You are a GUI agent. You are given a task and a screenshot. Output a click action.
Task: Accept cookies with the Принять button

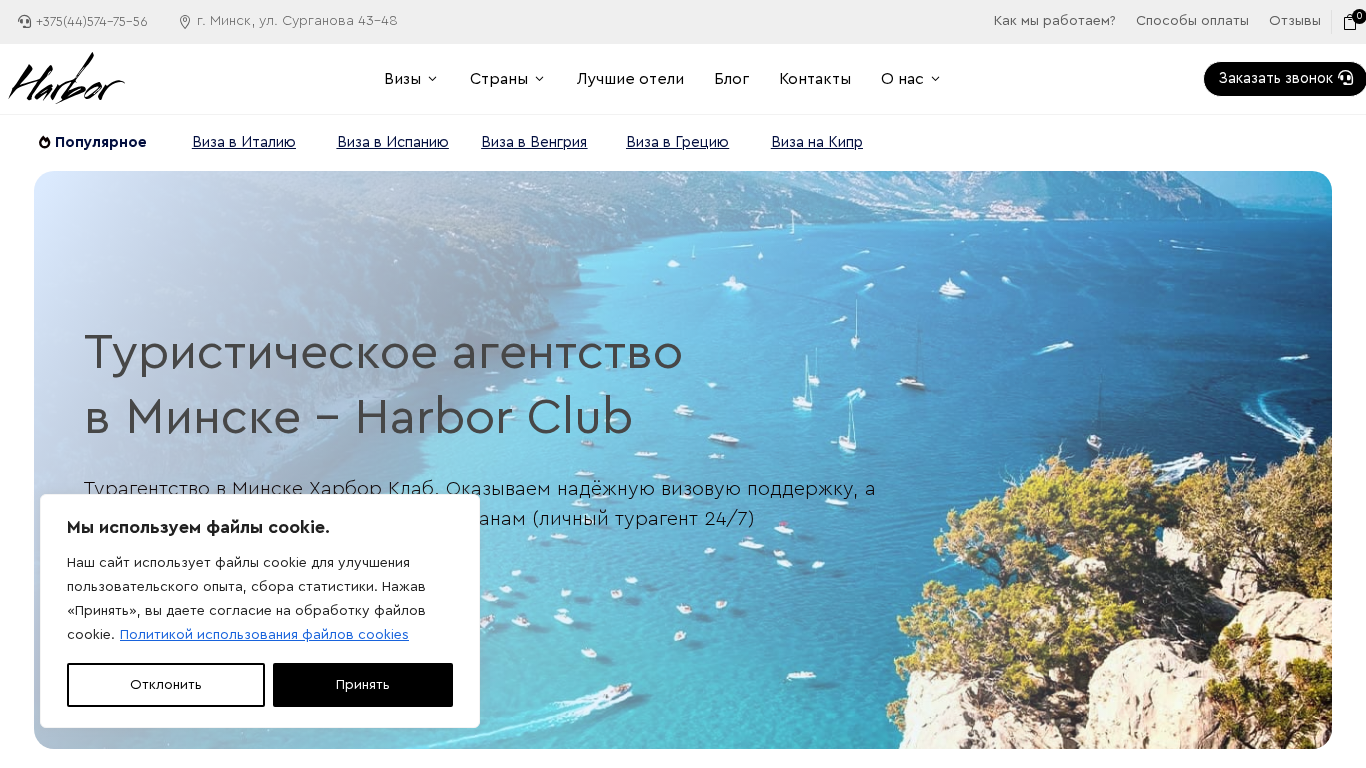[x=363, y=685]
